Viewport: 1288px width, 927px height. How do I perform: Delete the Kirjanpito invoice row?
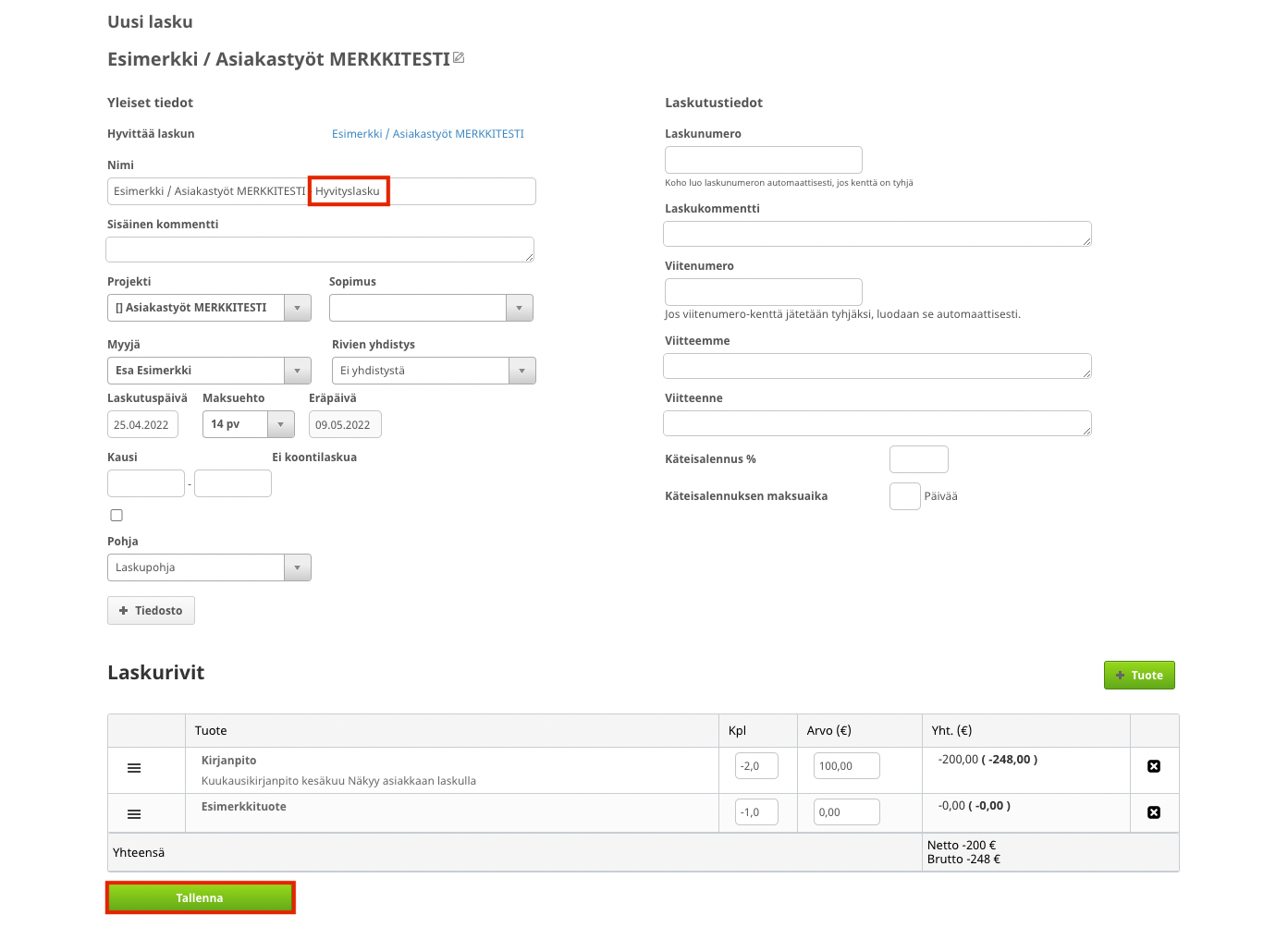pos(1154,766)
